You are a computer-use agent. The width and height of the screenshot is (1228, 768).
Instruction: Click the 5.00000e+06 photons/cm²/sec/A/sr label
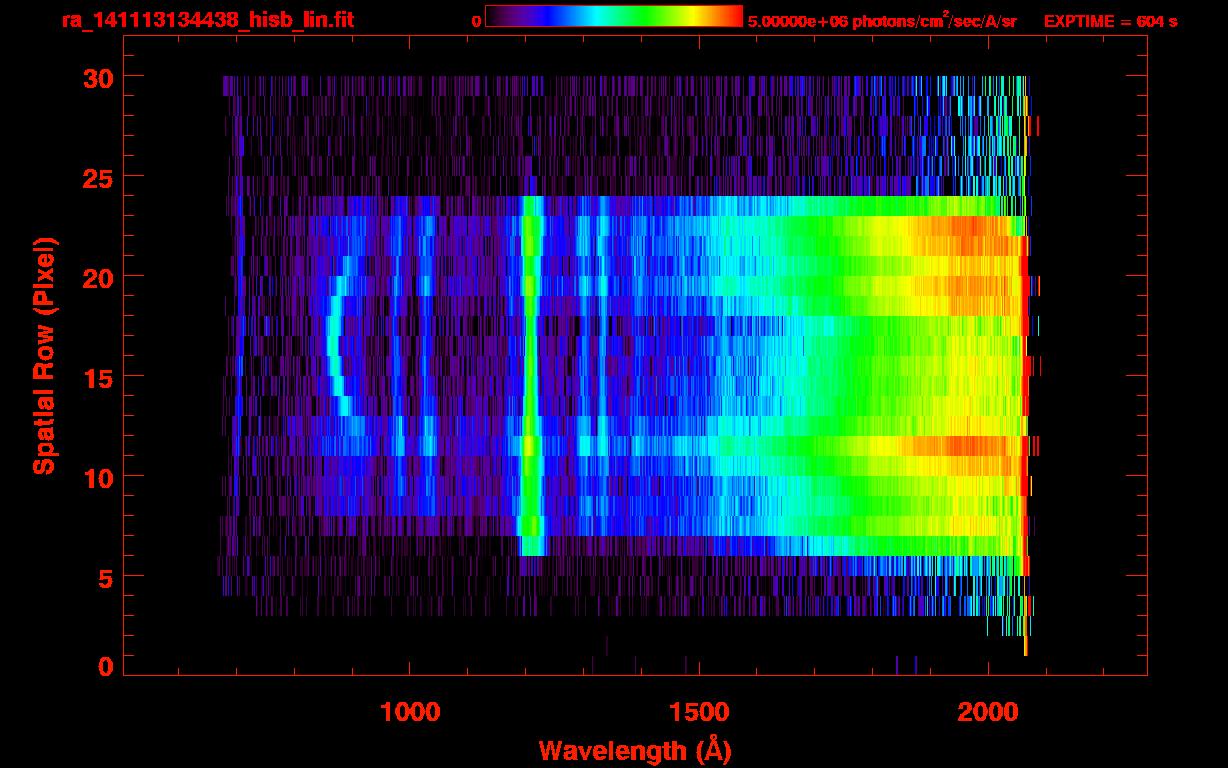tap(882, 19)
